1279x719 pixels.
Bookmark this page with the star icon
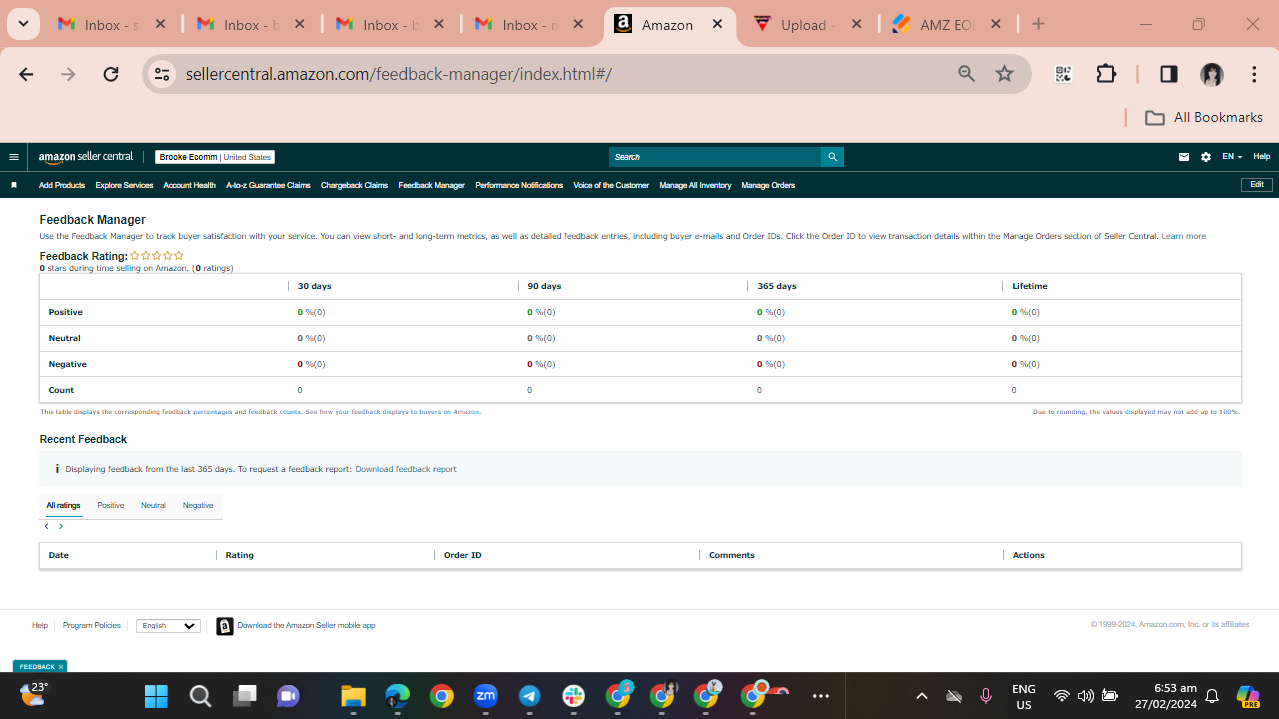pyautogui.click(x=1005, y=74)
